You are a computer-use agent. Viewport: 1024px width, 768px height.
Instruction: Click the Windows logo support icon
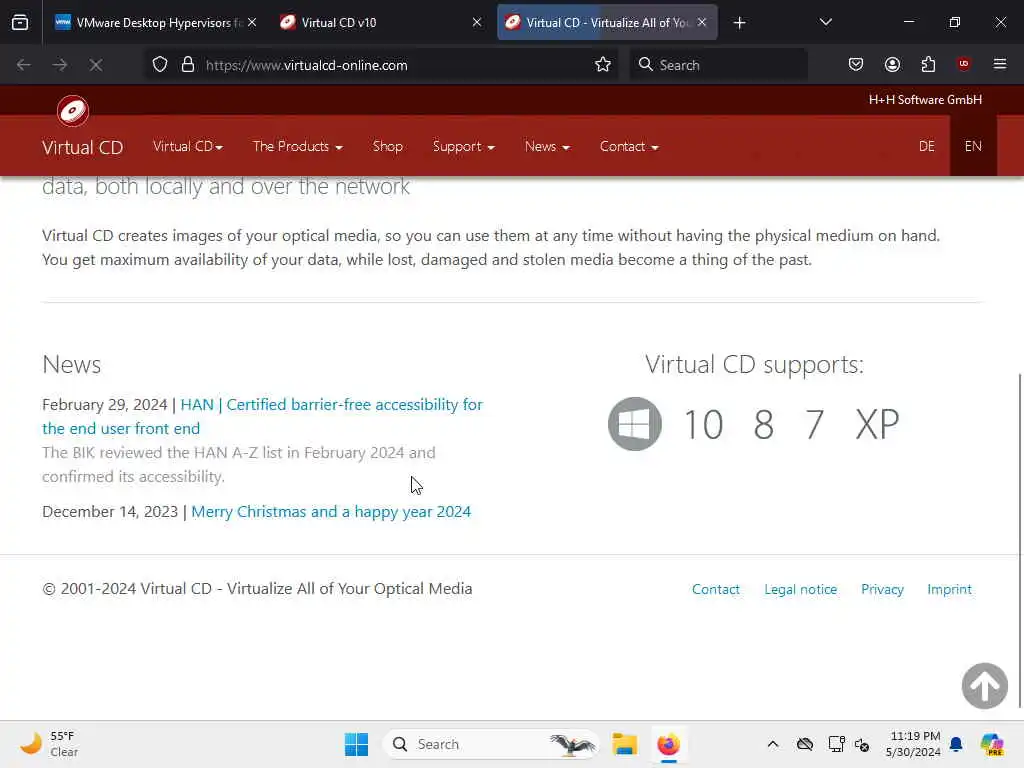634,424
